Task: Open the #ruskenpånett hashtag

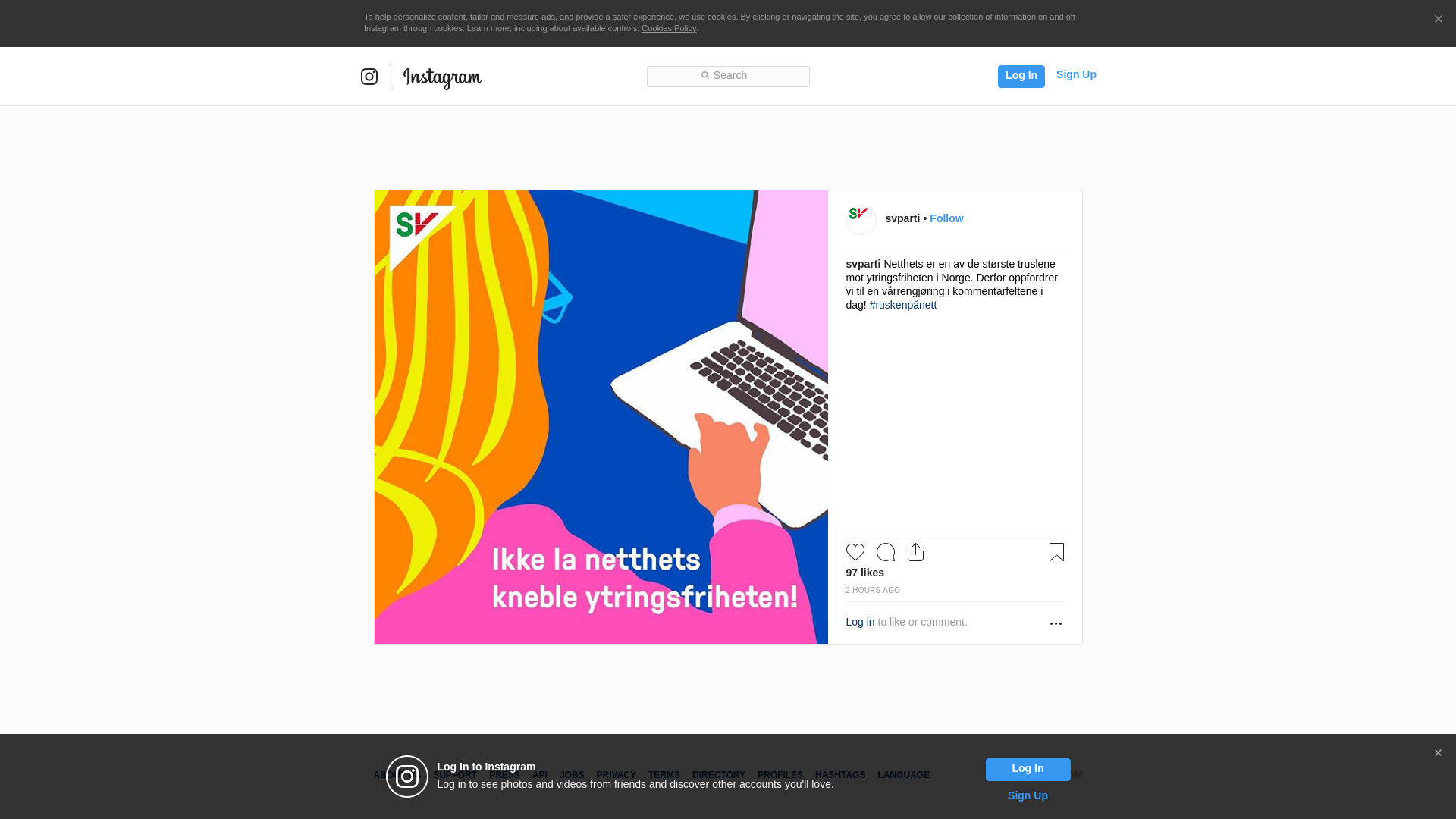Action: point(902,305)
